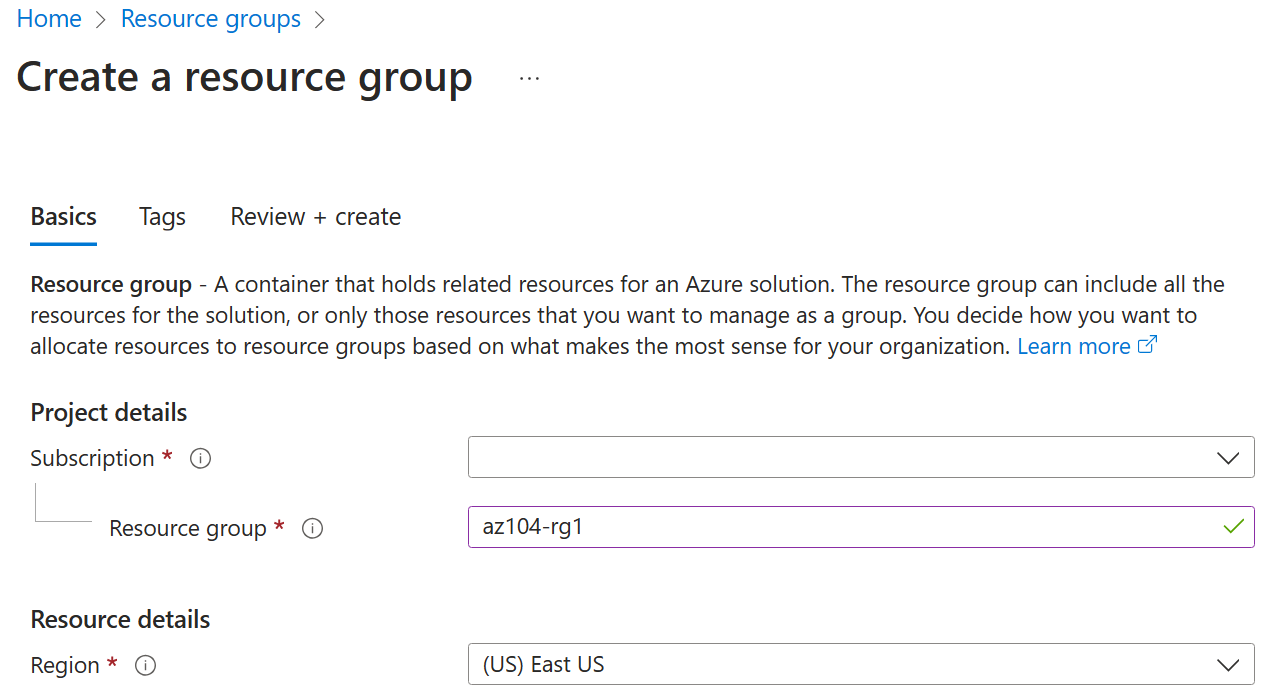This screenshot has height=692, width=1269.
Task: Click the breadcrumb chevron after Resource groups
Action: (318, 19)
